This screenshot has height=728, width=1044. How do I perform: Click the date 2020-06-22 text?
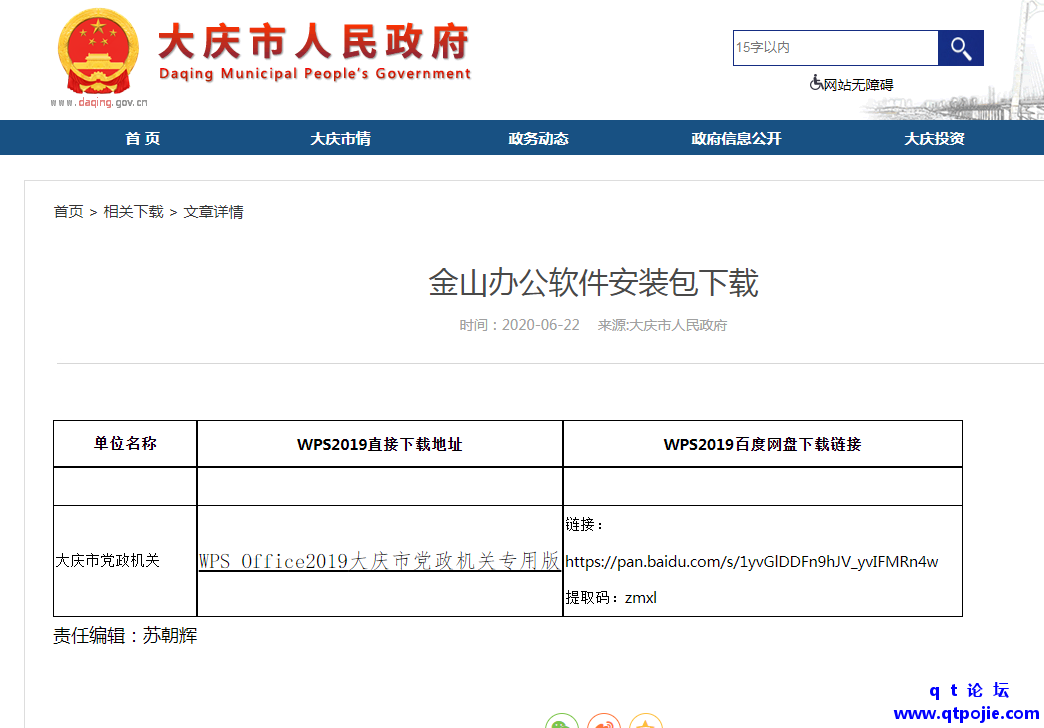coord(541,325)
